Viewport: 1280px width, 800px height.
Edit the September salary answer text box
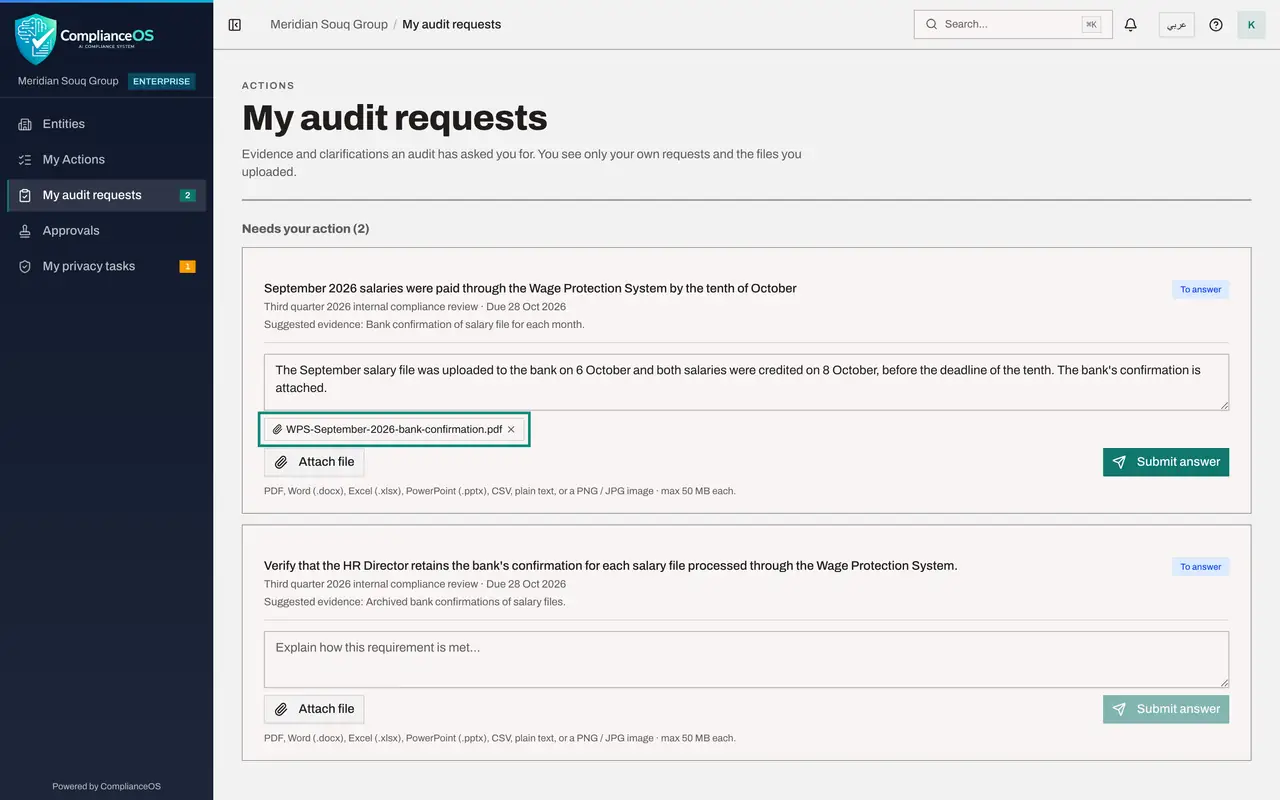746,381
